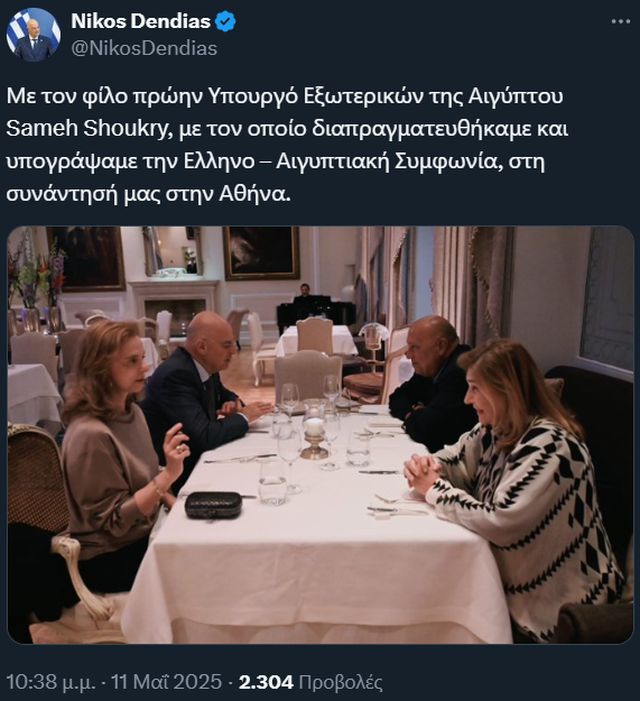Click the woman in patterned sweater

point(518,485)
